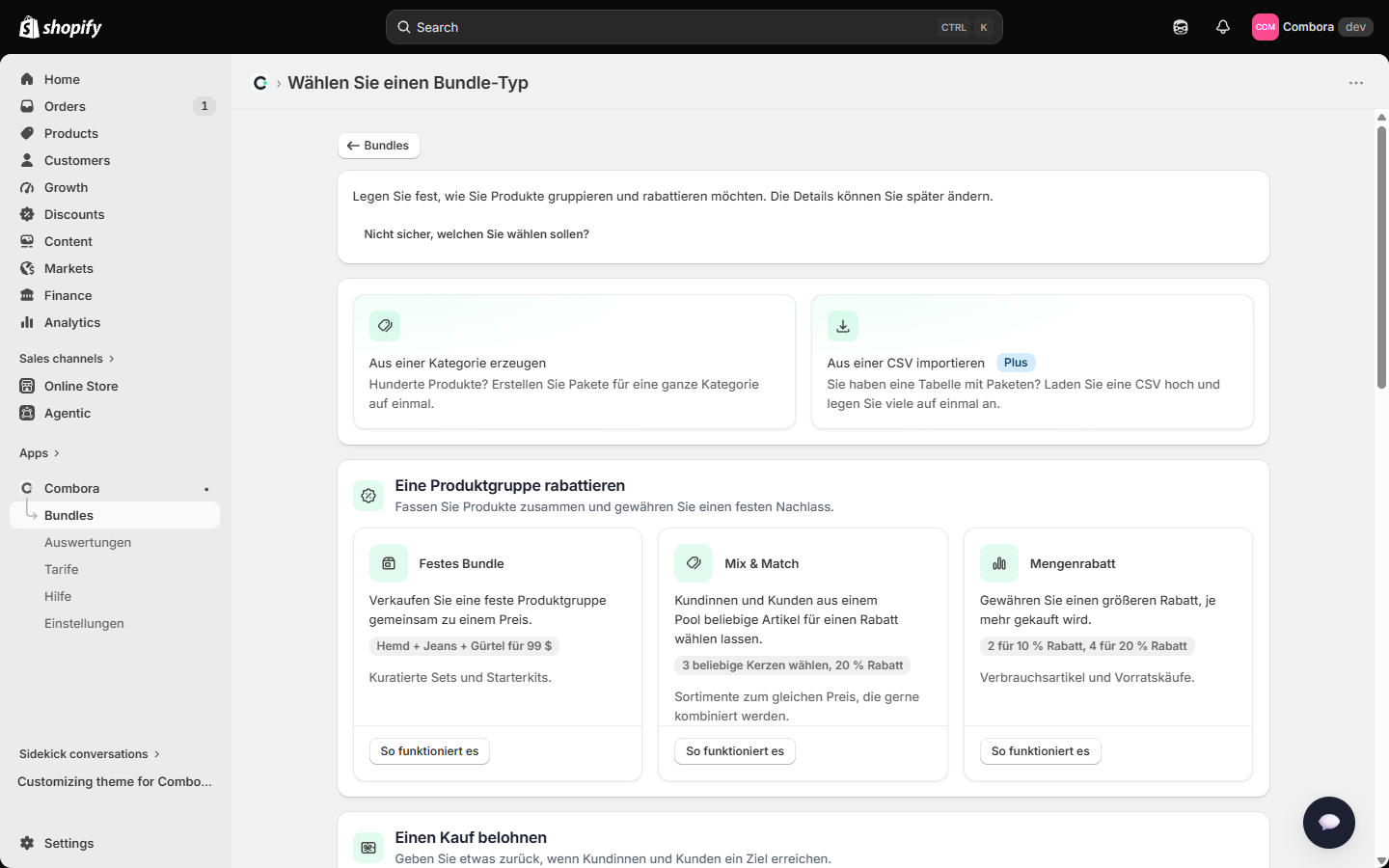The image size is (1389, 868).
Task: Click the Kategorie erzeugen tag icon
Action: tap(385, 326)
